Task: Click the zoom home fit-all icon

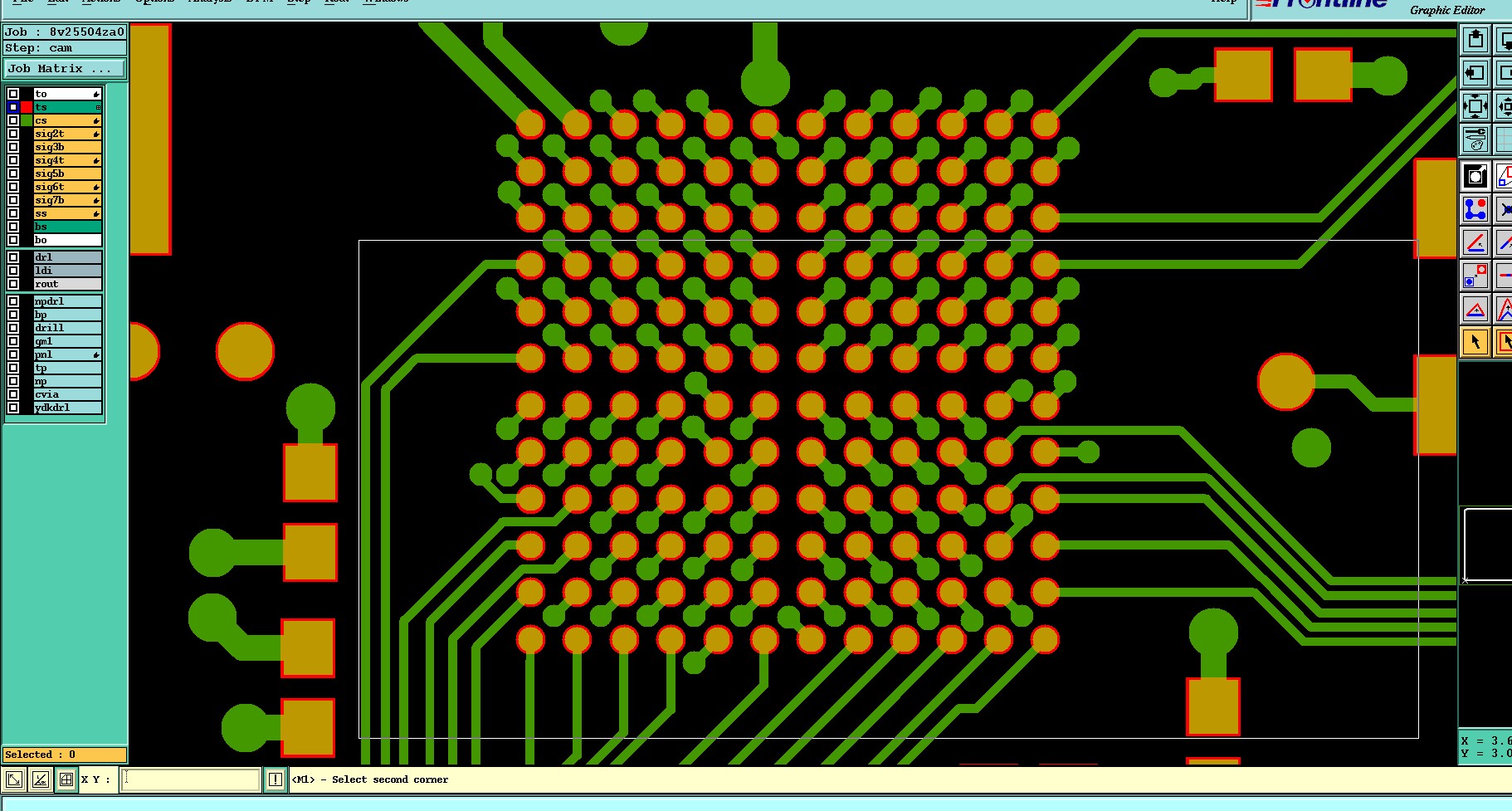Action: [x=1475, y=106]
